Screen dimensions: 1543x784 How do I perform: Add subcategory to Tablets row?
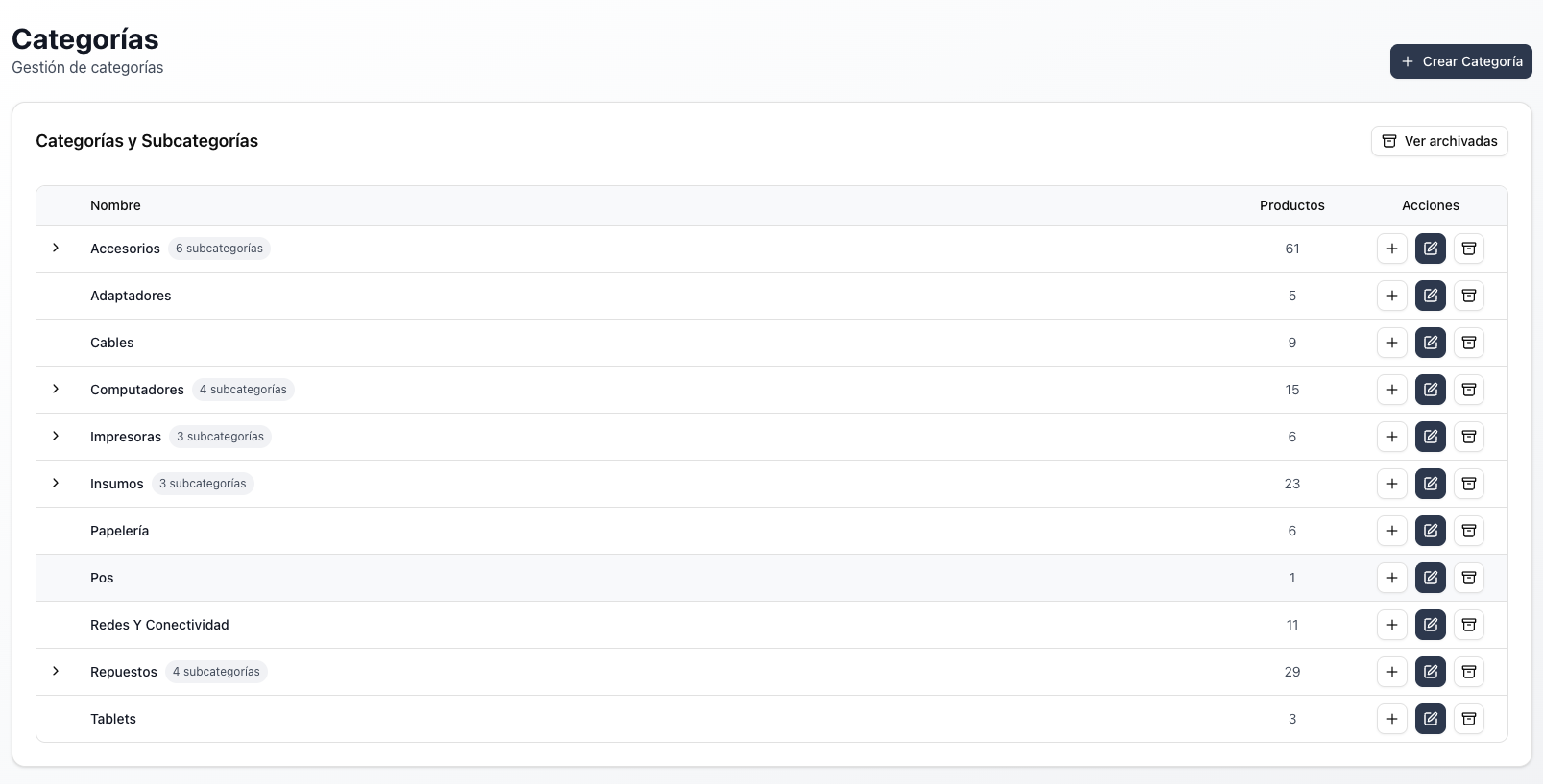(x=1392, y=719)
